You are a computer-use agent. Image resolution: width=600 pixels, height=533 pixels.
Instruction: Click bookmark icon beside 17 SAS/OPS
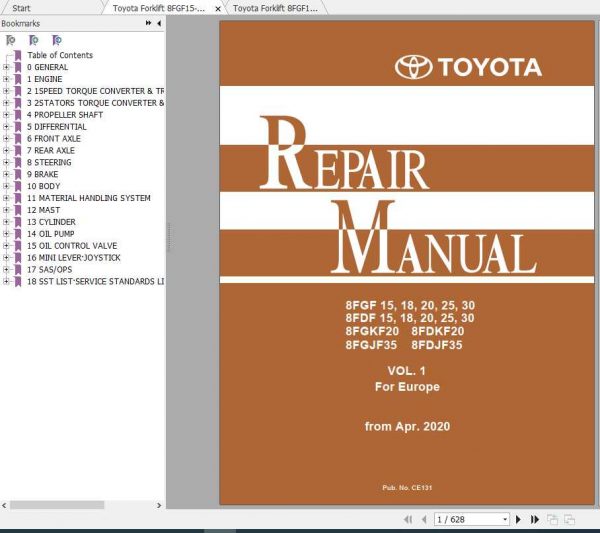click(18, 270)
